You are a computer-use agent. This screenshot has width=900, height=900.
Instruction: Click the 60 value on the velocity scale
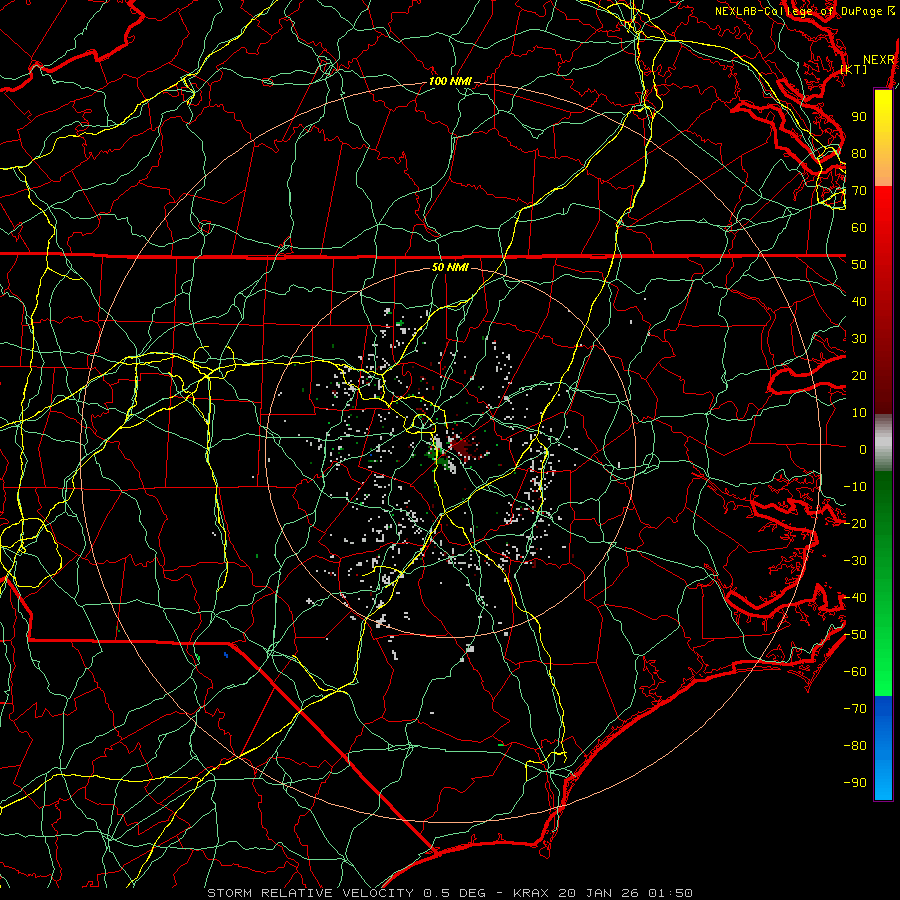[x=859, y=227]
